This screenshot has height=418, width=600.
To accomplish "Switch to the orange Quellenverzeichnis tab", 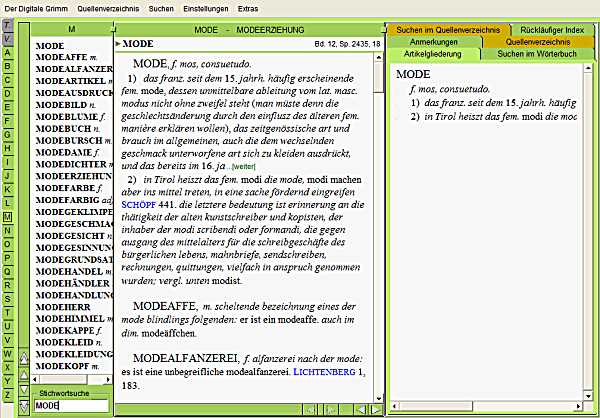I will pyautogui.click(x=538, y=42).
